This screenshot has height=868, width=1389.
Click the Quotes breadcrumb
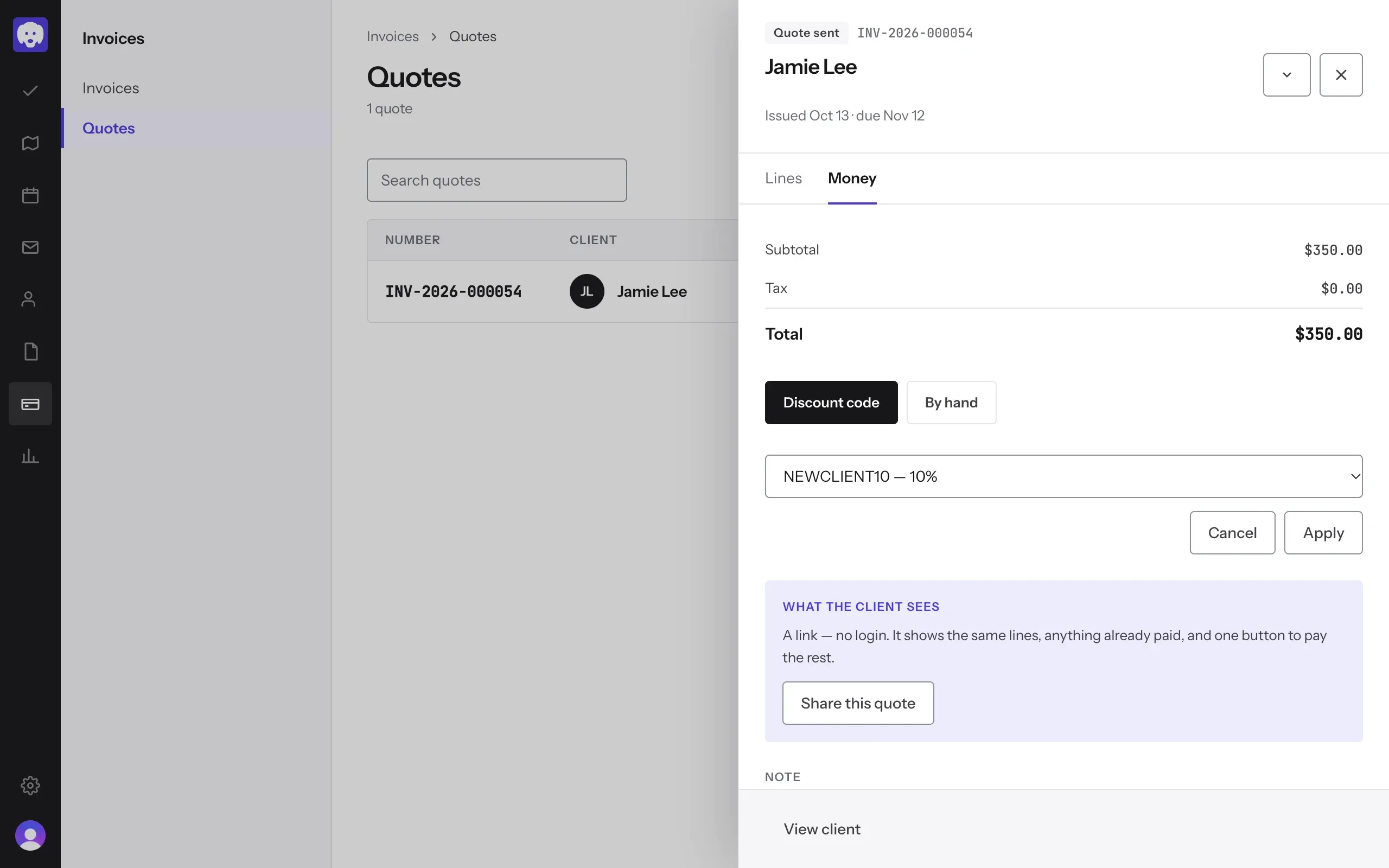pyautogui.click(x=473, y=36)
